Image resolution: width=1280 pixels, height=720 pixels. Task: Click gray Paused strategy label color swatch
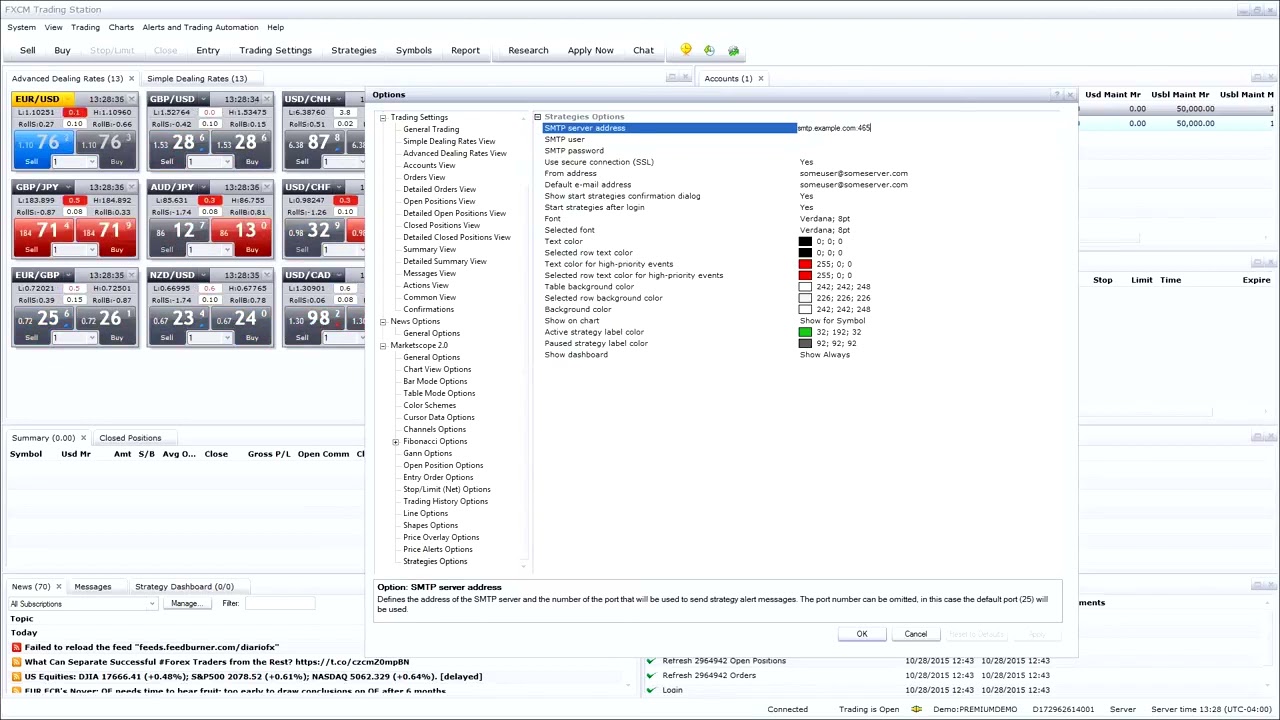[x=805, y=344]
